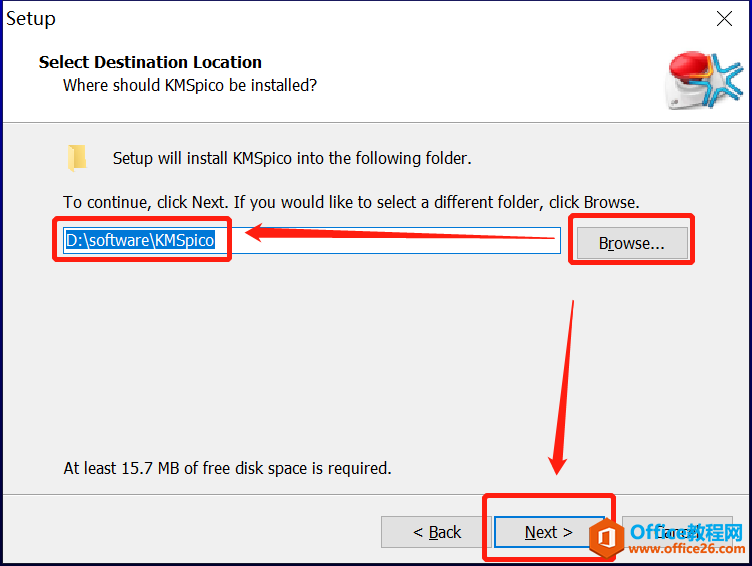The width and height of the screenshot is (752, 566).
Task: Click the orange Office hexagon watermark logo
Action: [607, 538]
